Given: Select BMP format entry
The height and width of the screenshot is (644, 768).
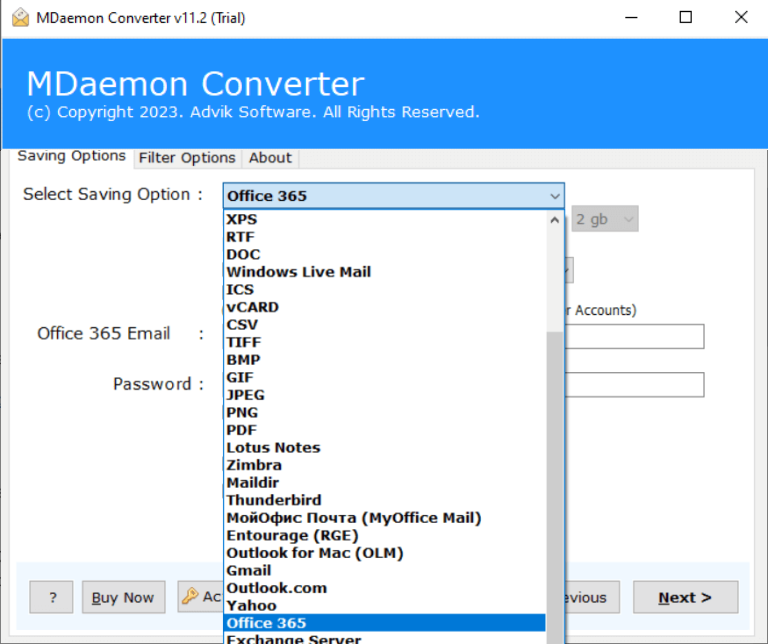Looking at the screenshot, I should 385,360.
